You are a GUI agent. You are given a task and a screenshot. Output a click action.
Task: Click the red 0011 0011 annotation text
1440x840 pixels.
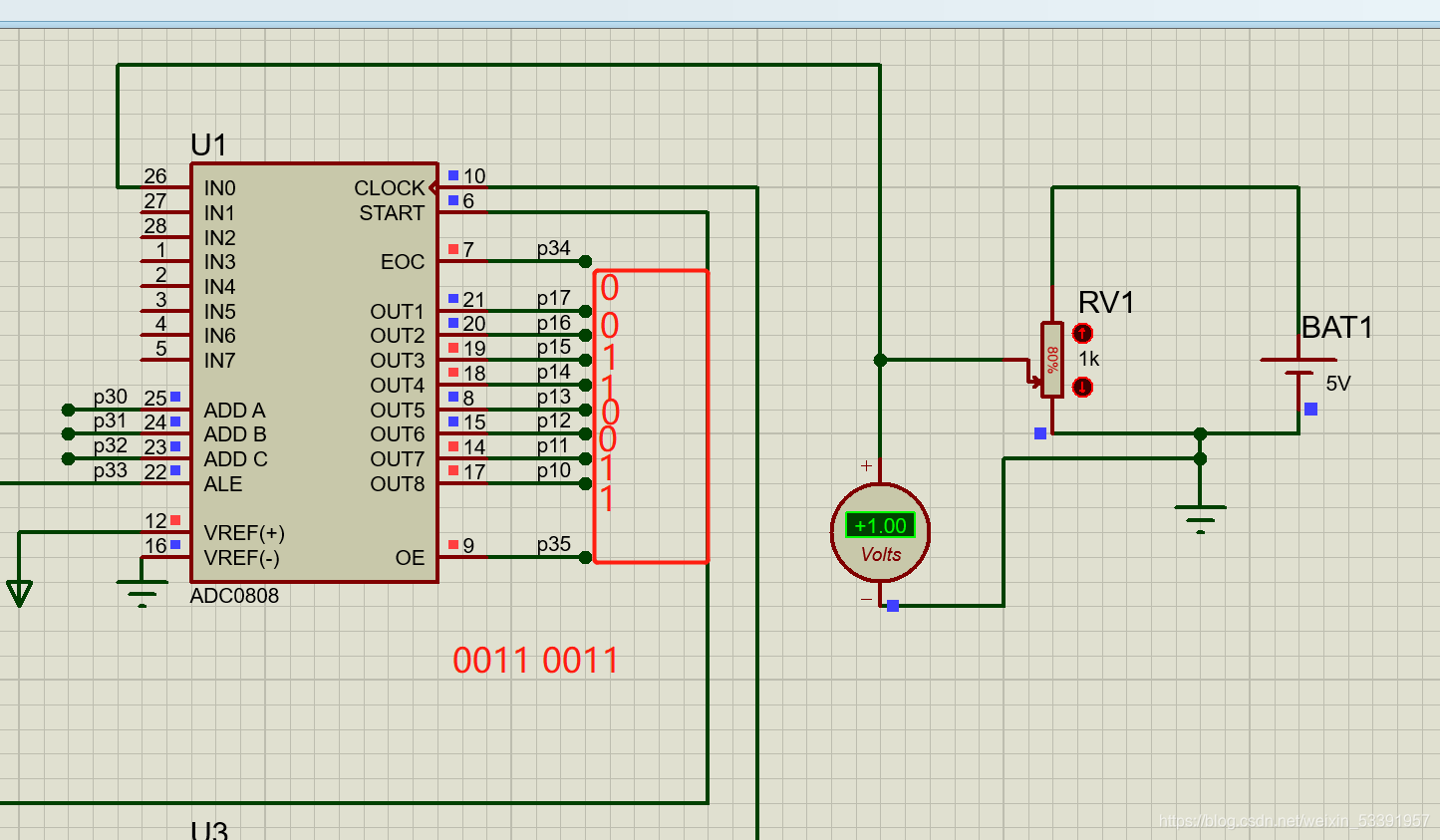click(x=536, y=660)
